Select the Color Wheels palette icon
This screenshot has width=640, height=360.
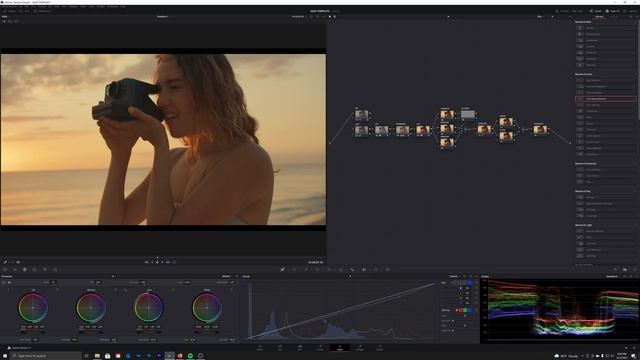click(24, 269)
